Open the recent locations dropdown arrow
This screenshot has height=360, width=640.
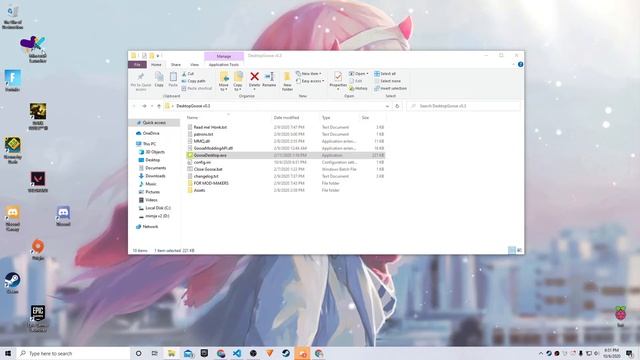point(152,106)
